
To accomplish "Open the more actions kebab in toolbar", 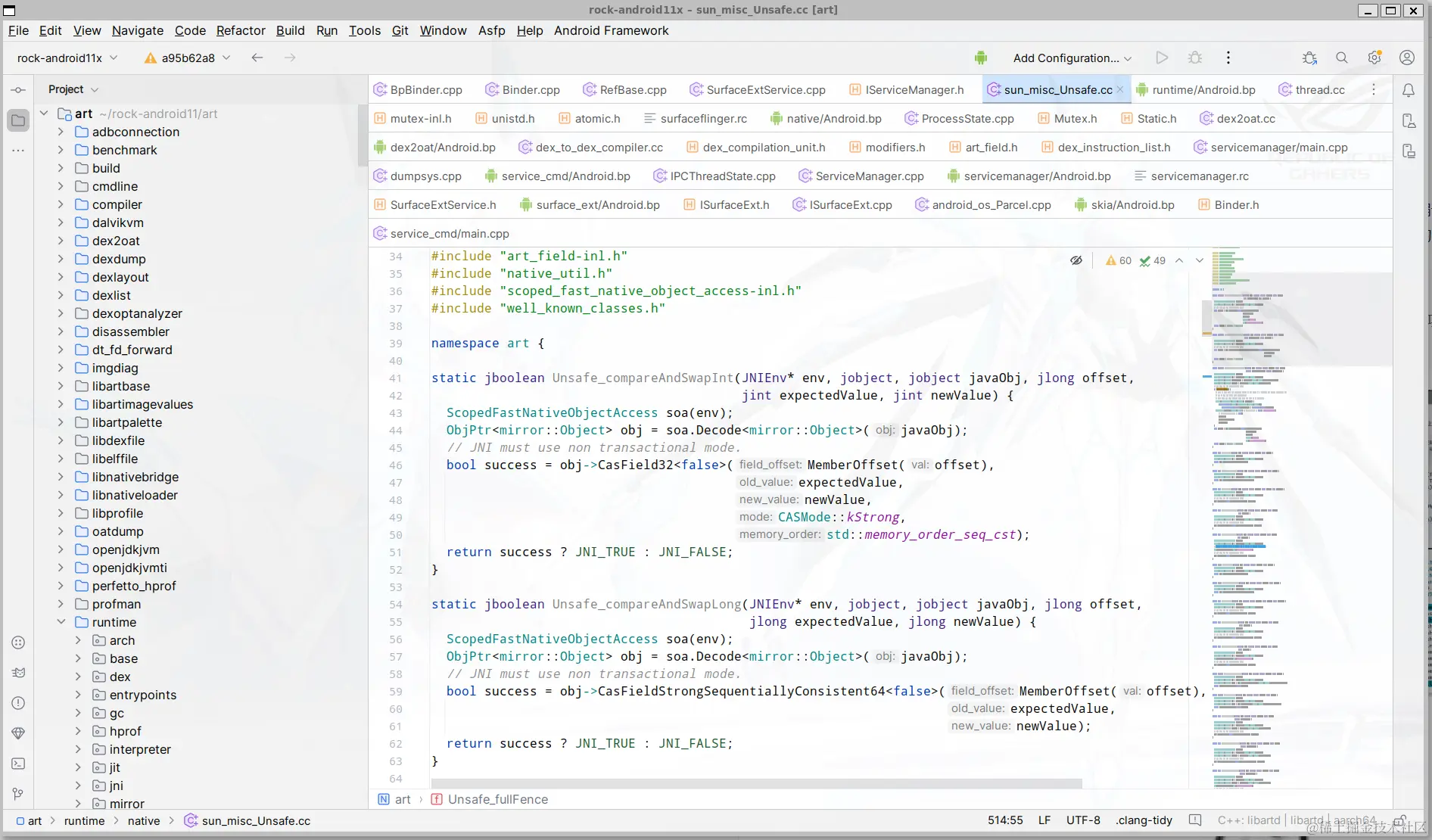I will coord(1228,58).
